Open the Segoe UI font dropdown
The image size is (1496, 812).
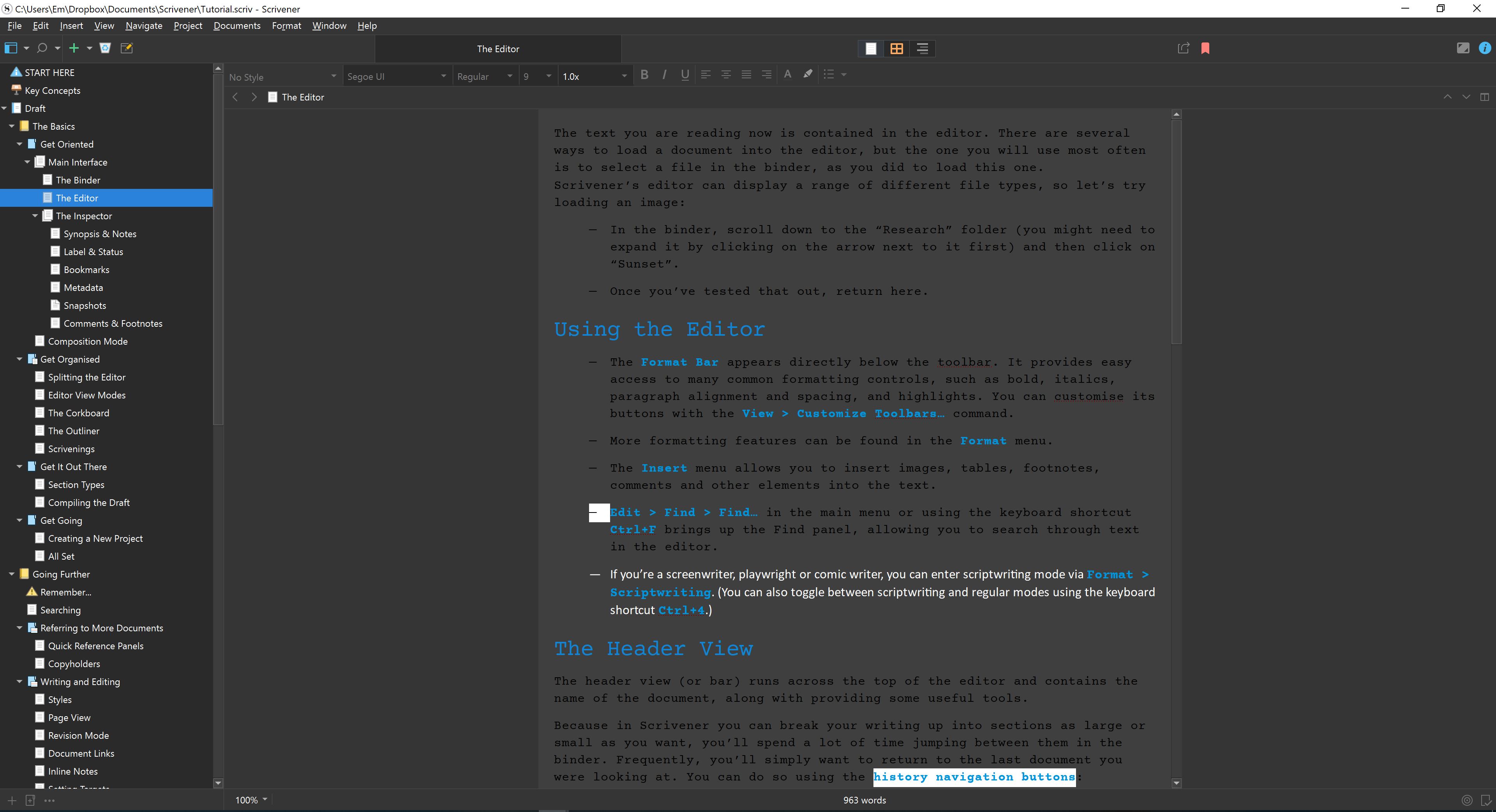[x=397, y=77]
